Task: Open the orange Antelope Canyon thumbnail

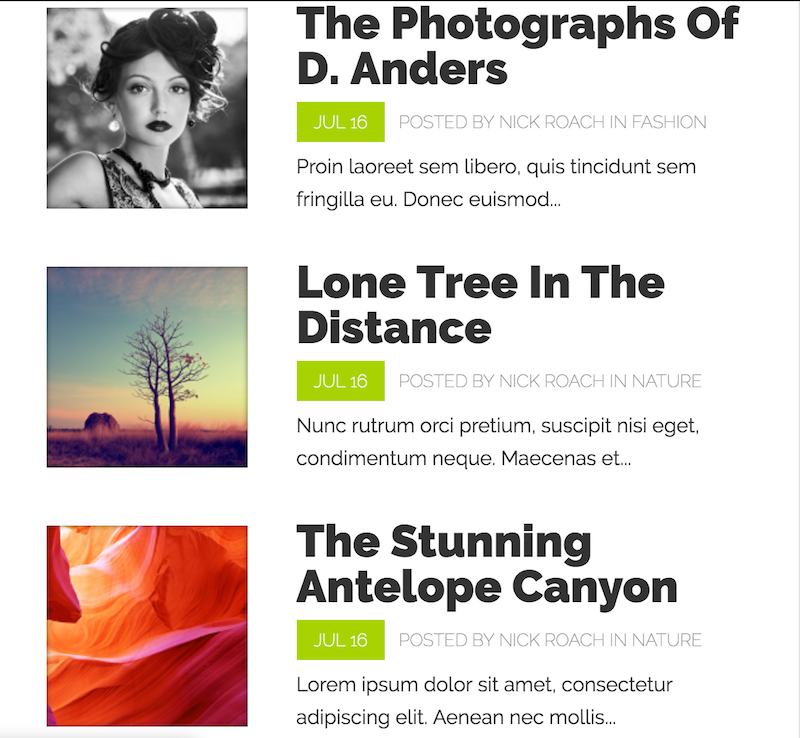Action: pyautogui.click(x=147, y=626)
